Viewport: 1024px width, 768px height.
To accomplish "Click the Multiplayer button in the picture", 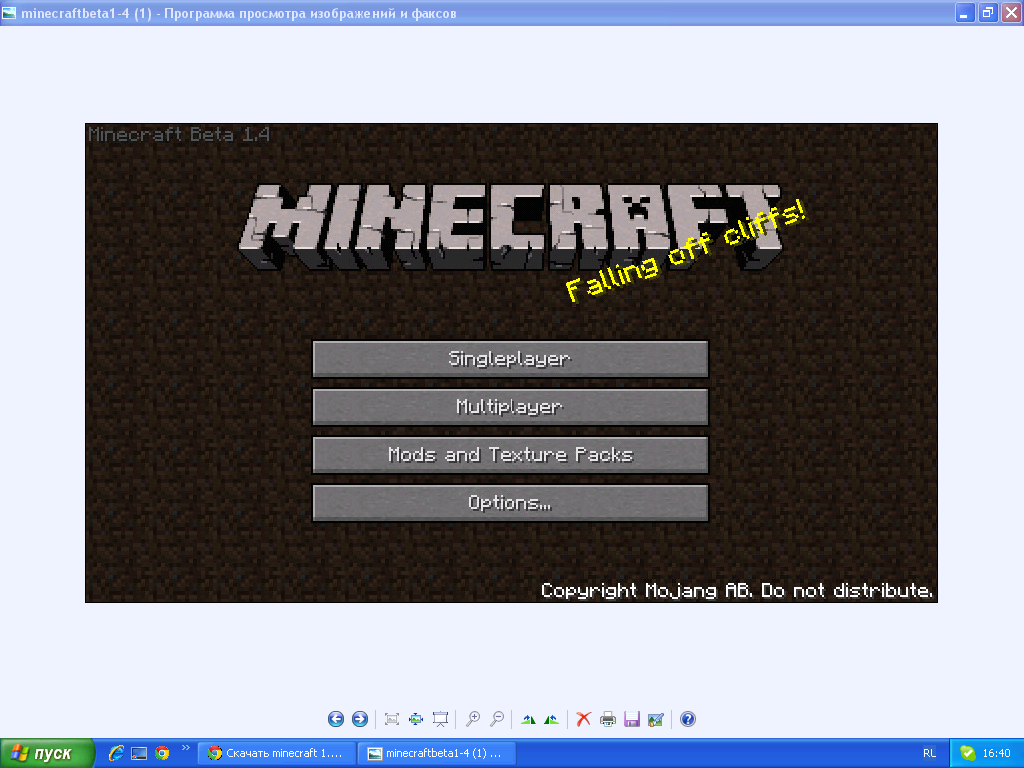I will pos(510,407).
